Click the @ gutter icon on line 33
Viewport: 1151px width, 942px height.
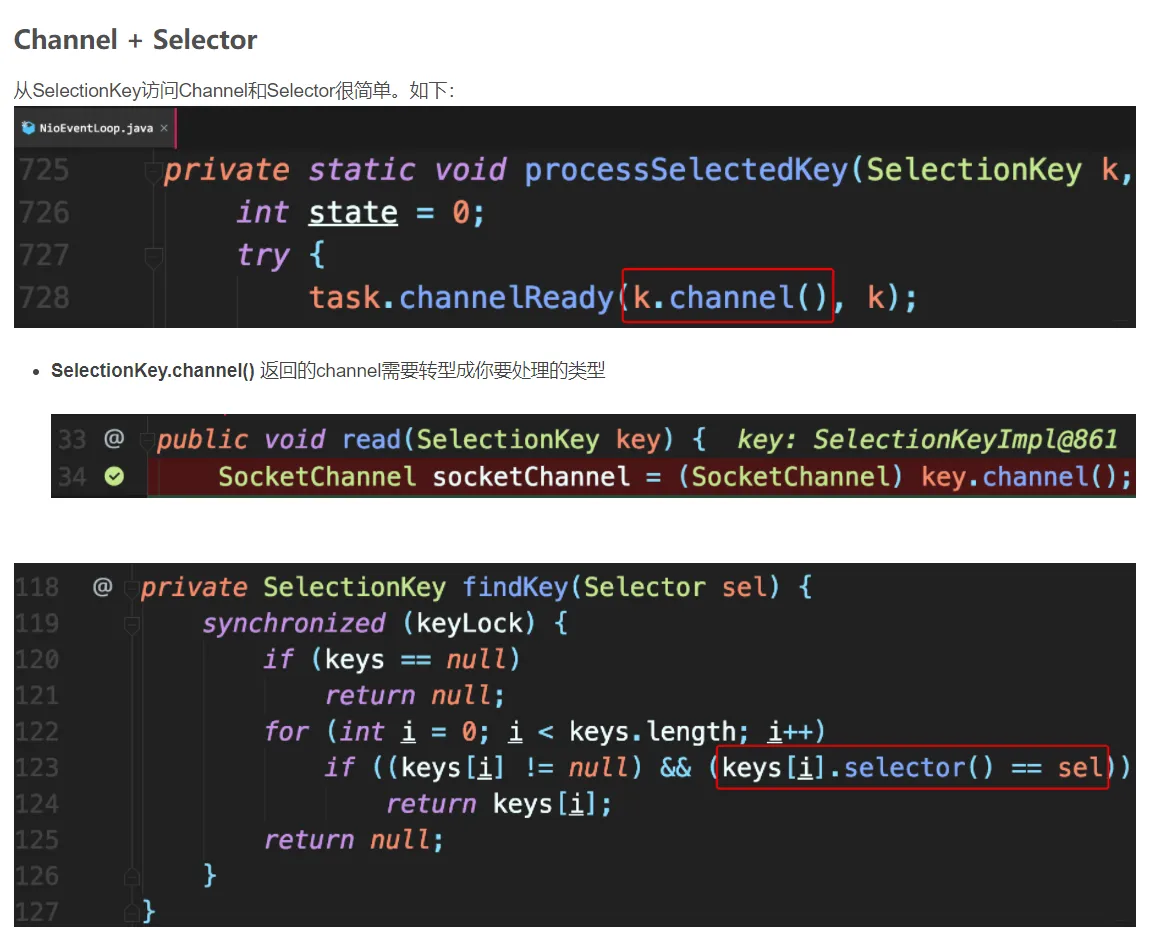(113, 439)
